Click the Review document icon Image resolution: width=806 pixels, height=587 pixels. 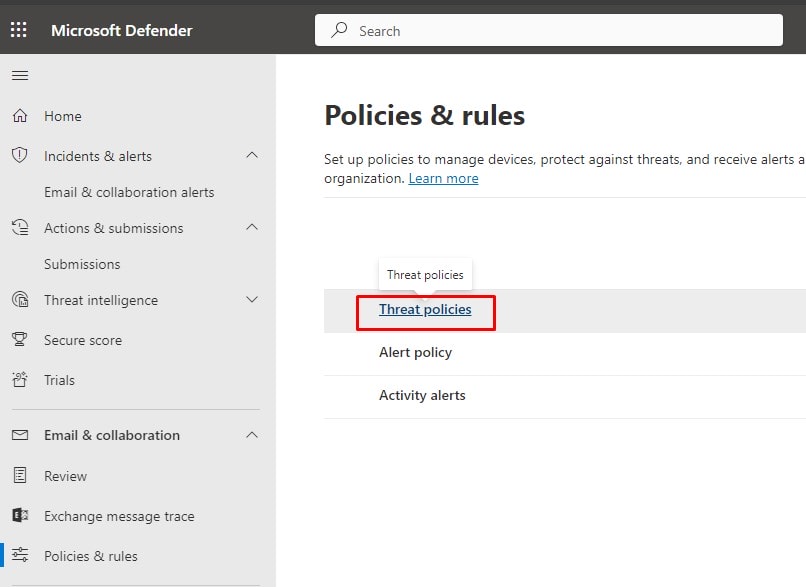point(20,475)
